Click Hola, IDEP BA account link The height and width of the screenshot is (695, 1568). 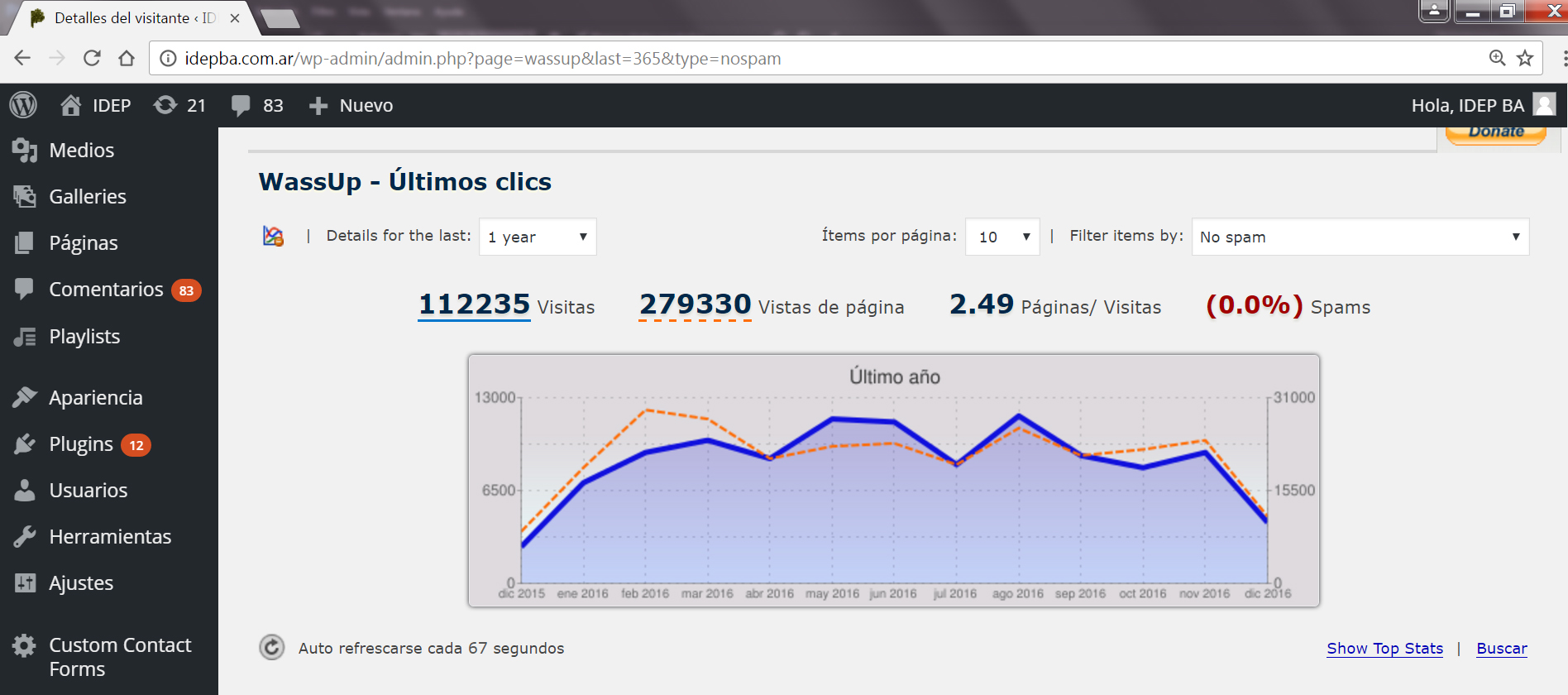(1467, 105)
